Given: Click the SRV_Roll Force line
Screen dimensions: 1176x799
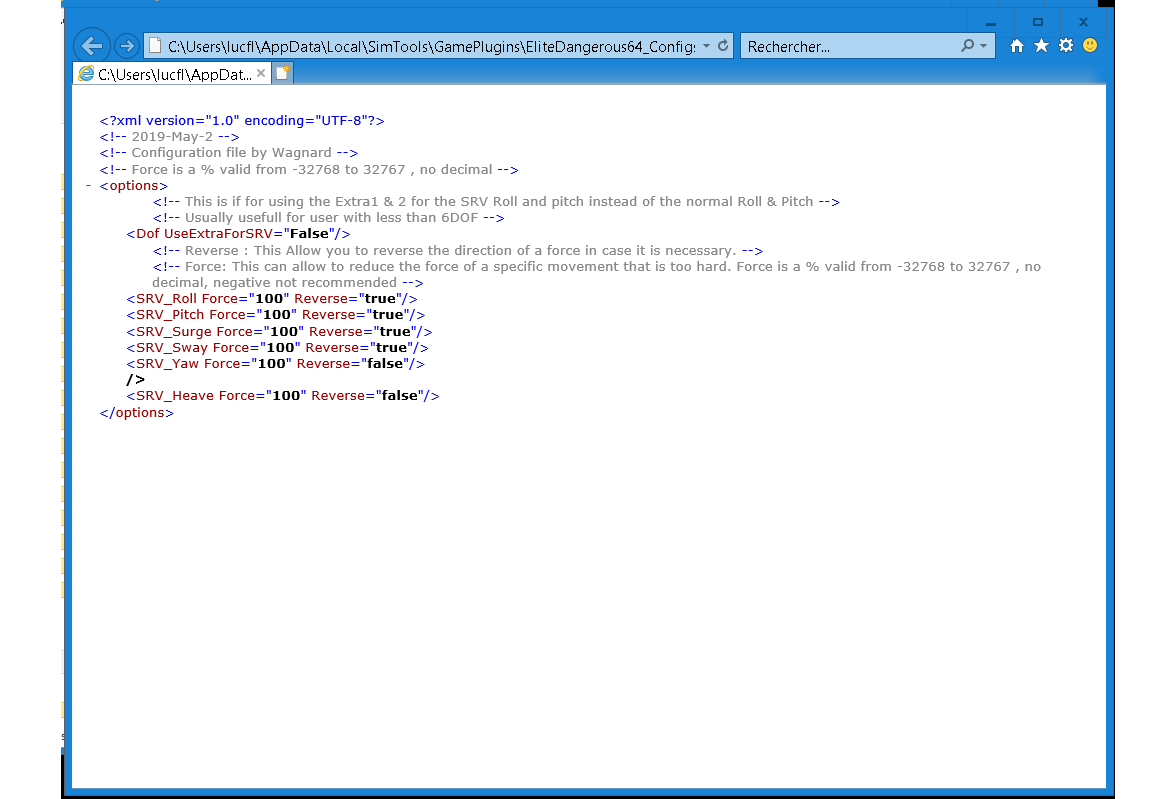Looking at the screenshot, I should point(272,299).
